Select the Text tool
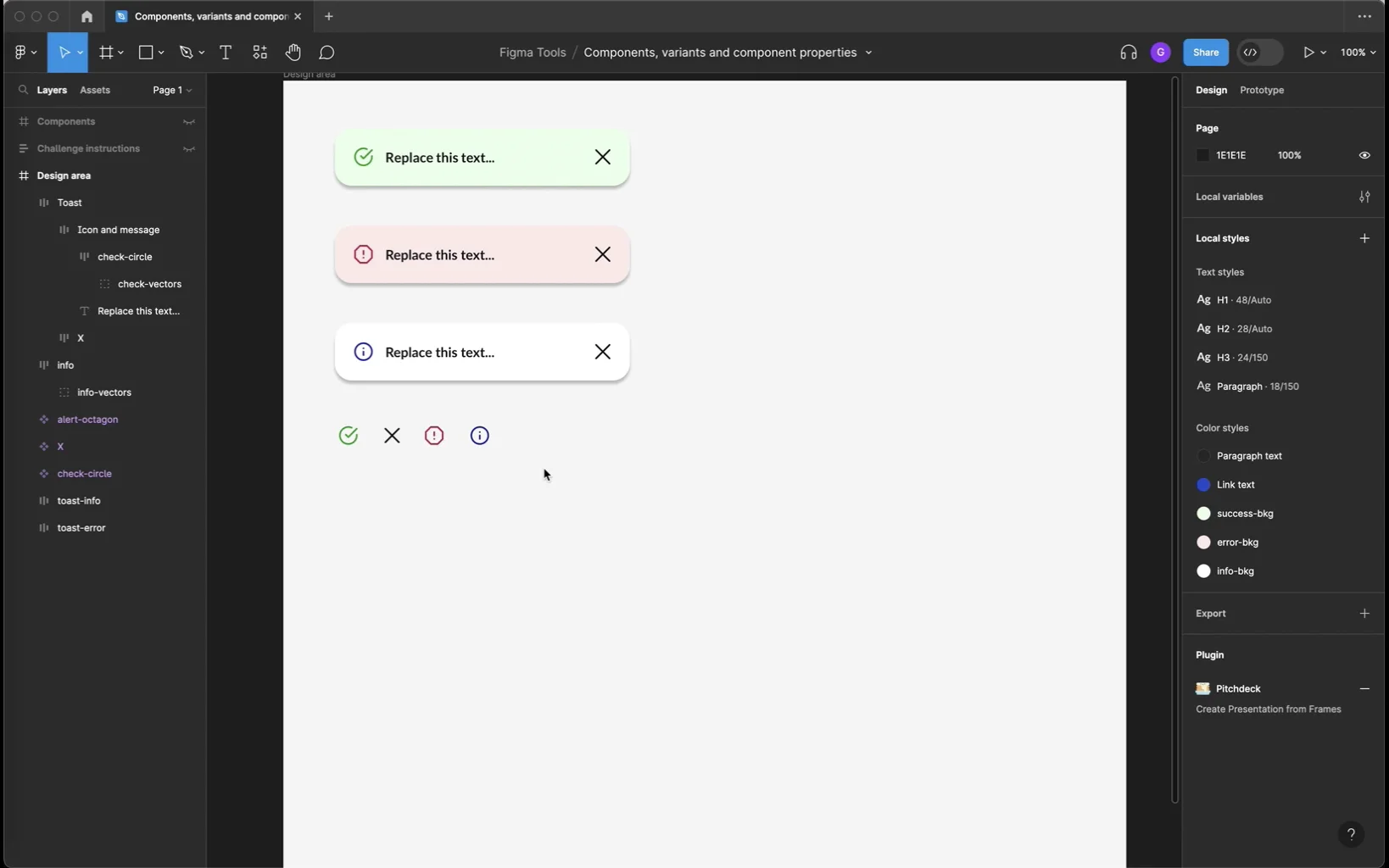This screenshot has width=1389, height=868. pyautogui.click(x=226, y=52)
